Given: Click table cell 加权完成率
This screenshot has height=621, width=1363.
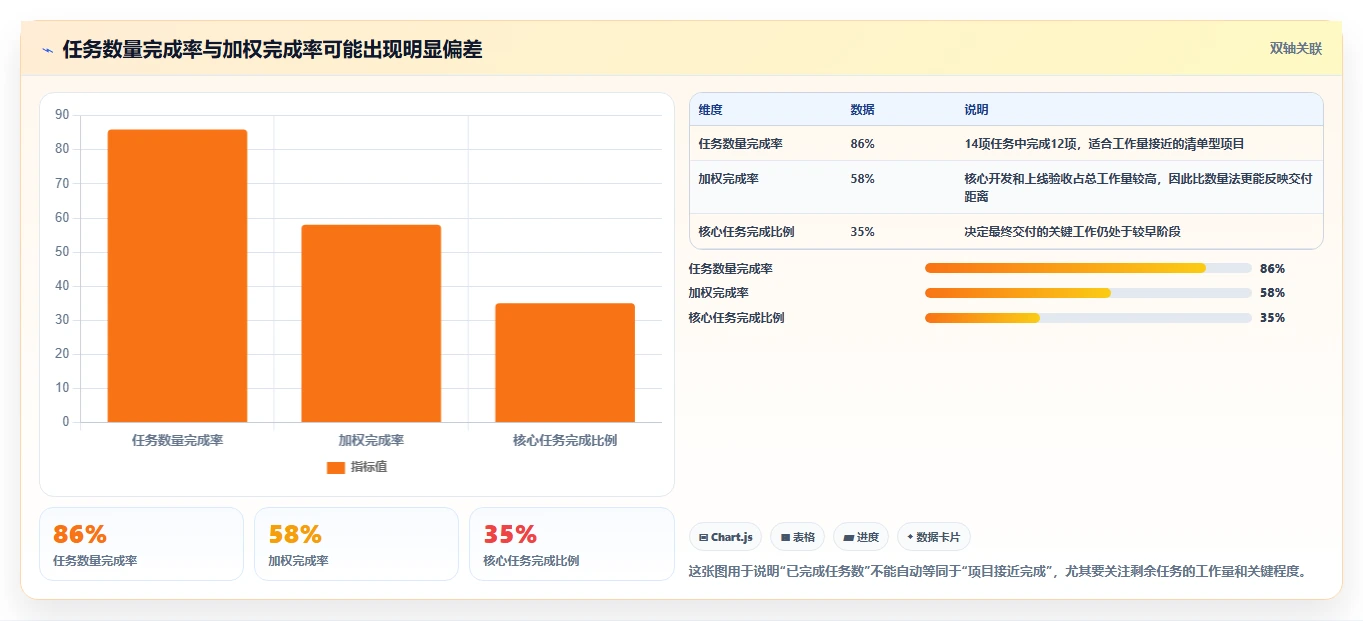Looking at the screenshot, I should (728, 179).
